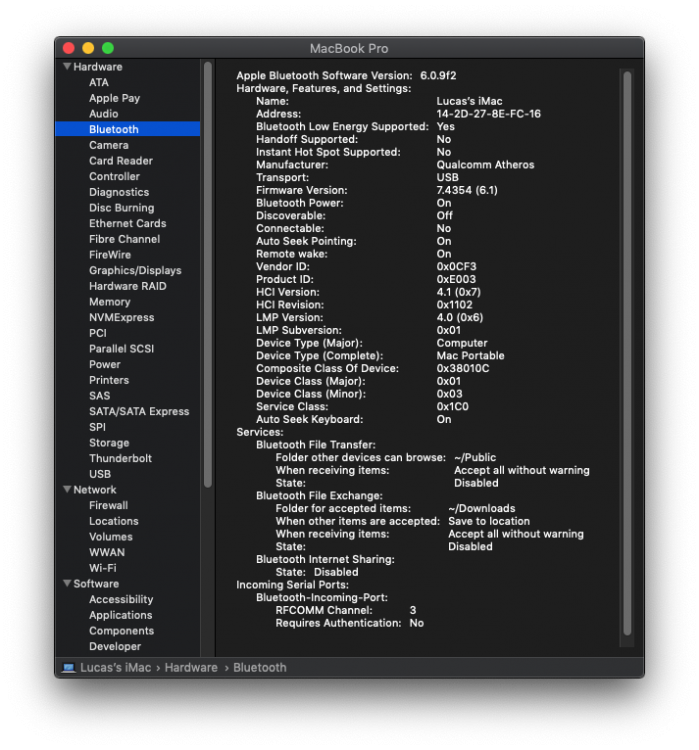Select Storage in the sidebar
The width and height of the screenshot is (699, 750).
(109, 443)
